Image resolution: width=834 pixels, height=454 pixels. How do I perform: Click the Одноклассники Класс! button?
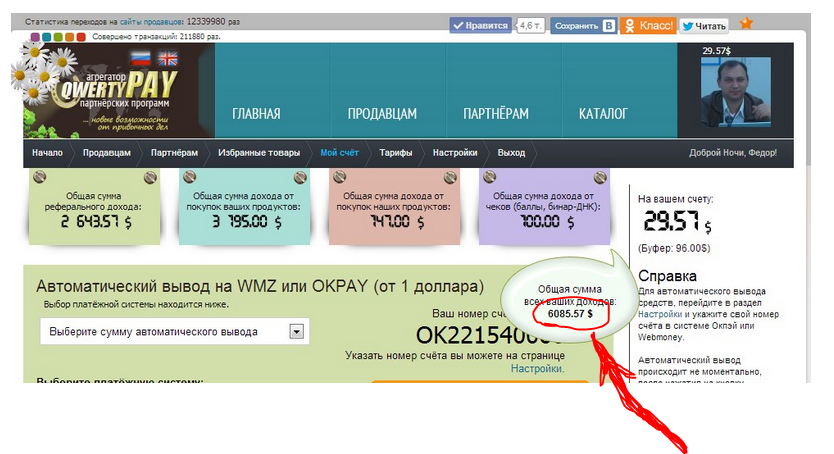pyautogui.click(x=648, y=26)
